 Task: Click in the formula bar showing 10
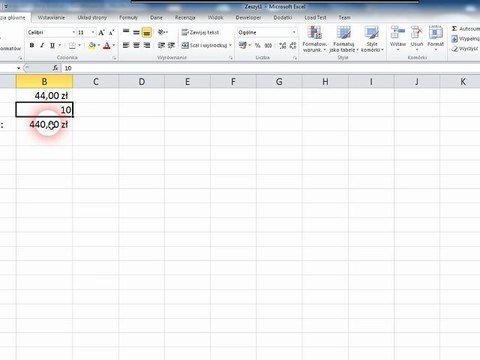(x=270, y=68)
